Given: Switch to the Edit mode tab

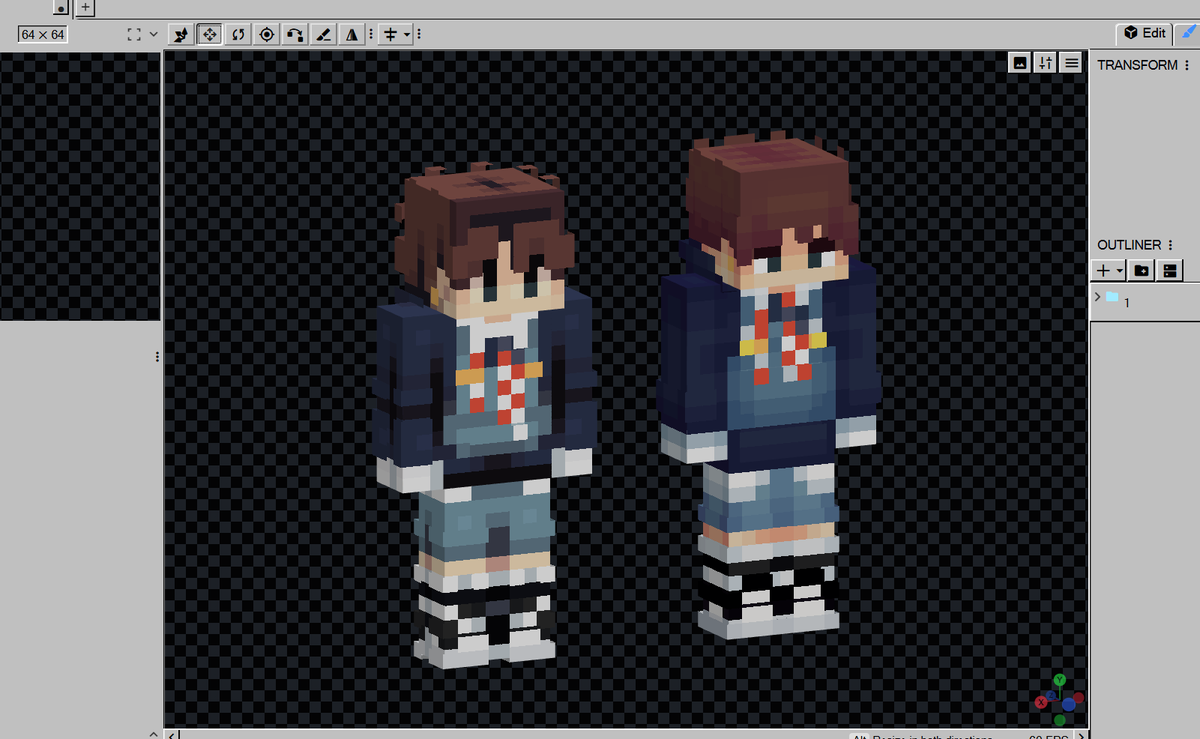Looking at the screenshot, I should tap(1144, 33).
